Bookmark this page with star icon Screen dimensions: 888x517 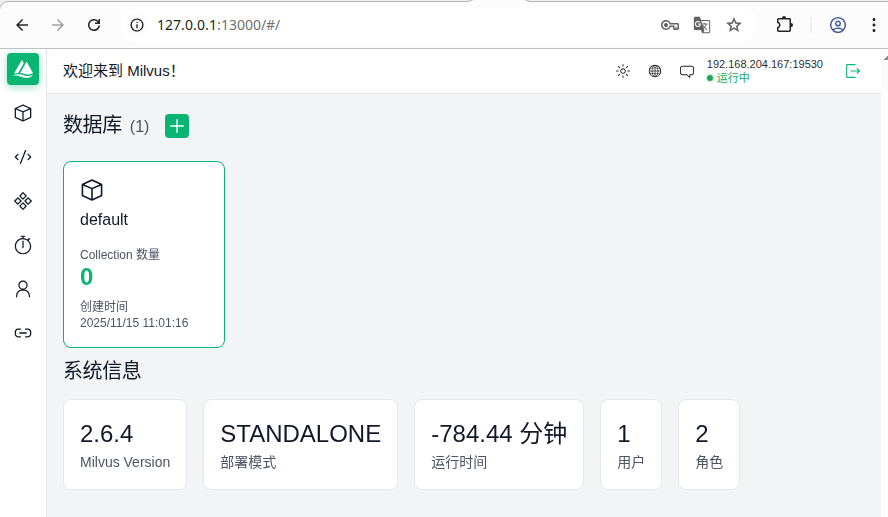point(734,25)
